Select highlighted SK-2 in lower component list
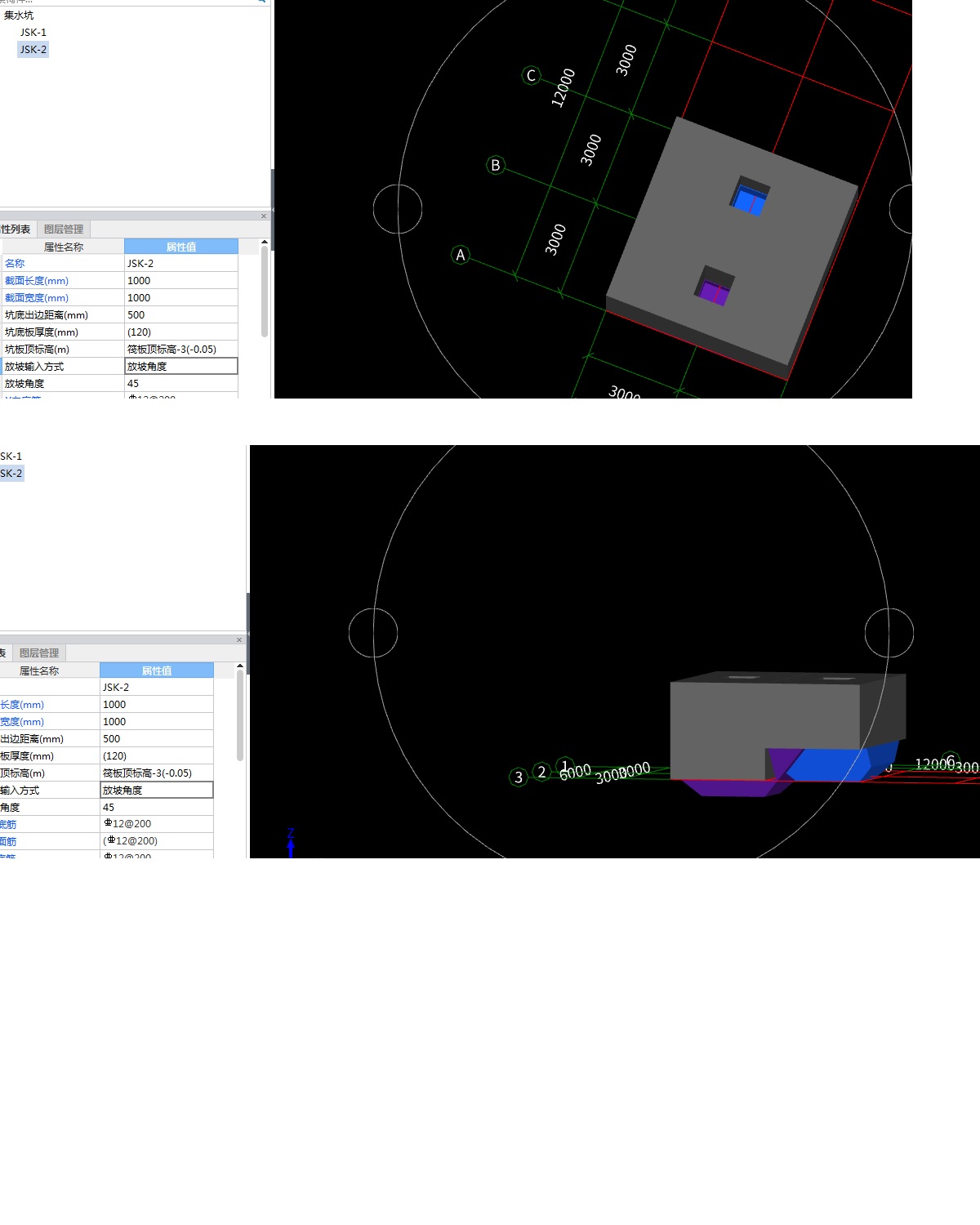 pos(11,474)
